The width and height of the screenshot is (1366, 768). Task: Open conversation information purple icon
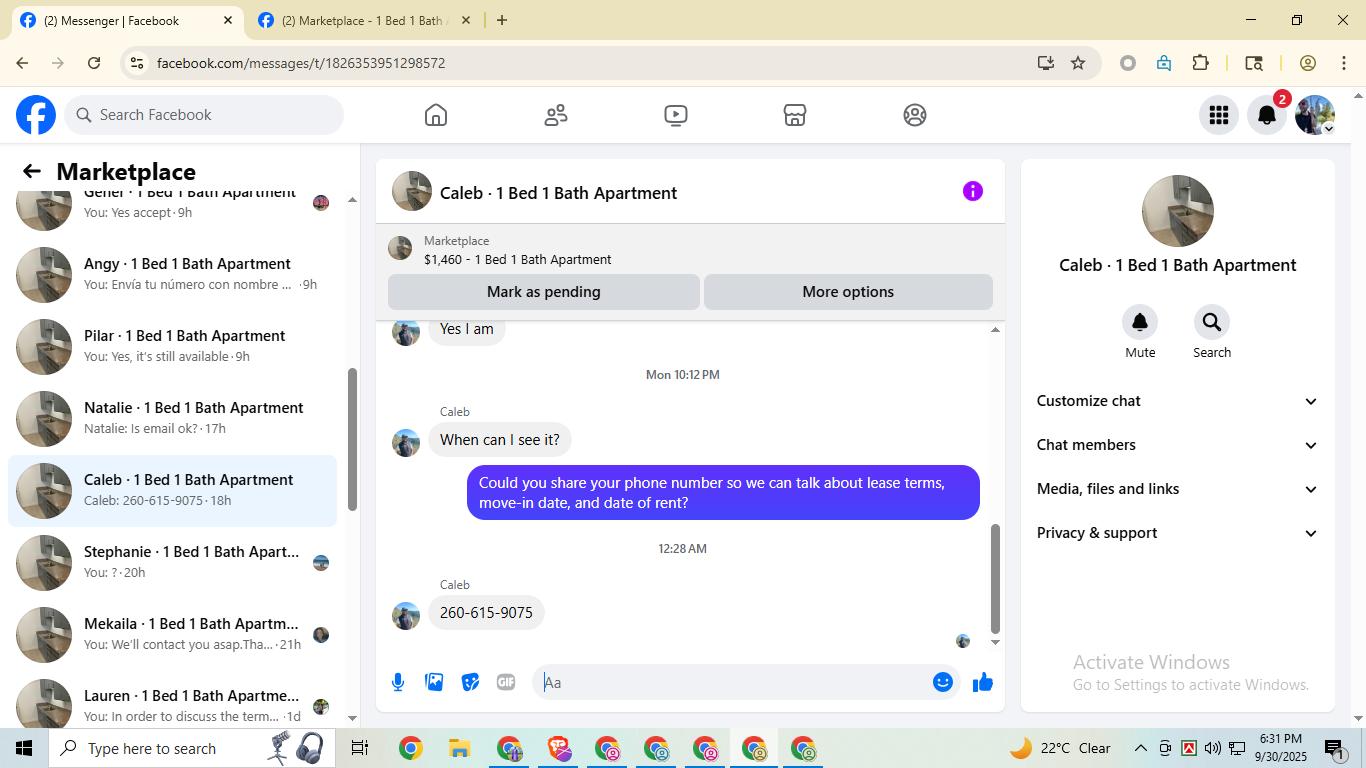[973, 191]
